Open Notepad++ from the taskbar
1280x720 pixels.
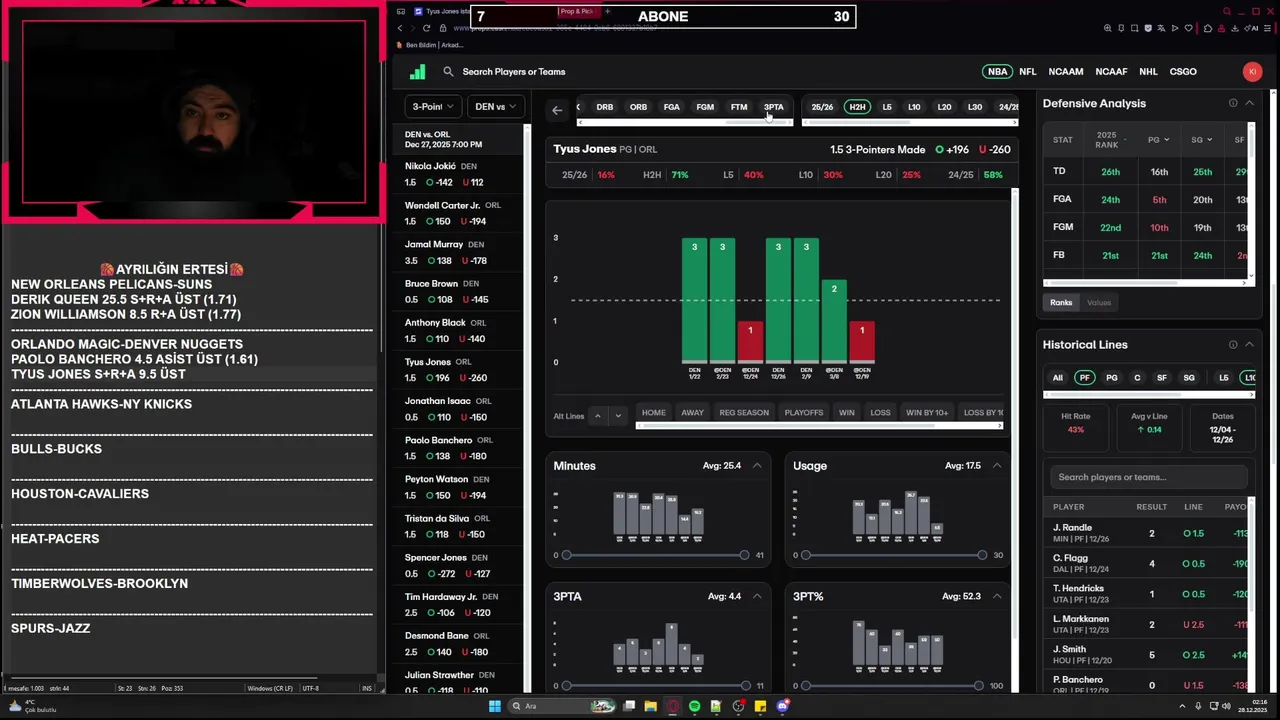pyautogui.click(x=716, y=706)
